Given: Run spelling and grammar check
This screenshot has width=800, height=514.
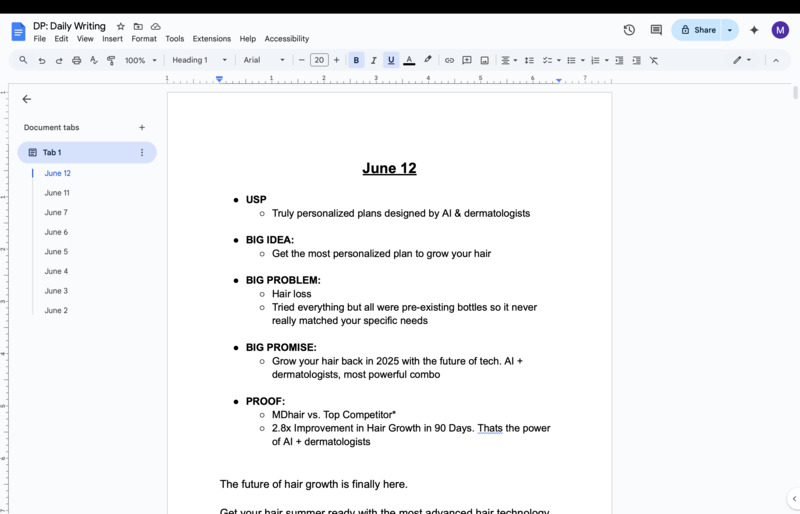Looking at the screenshot, I should (x=93, y=60).
